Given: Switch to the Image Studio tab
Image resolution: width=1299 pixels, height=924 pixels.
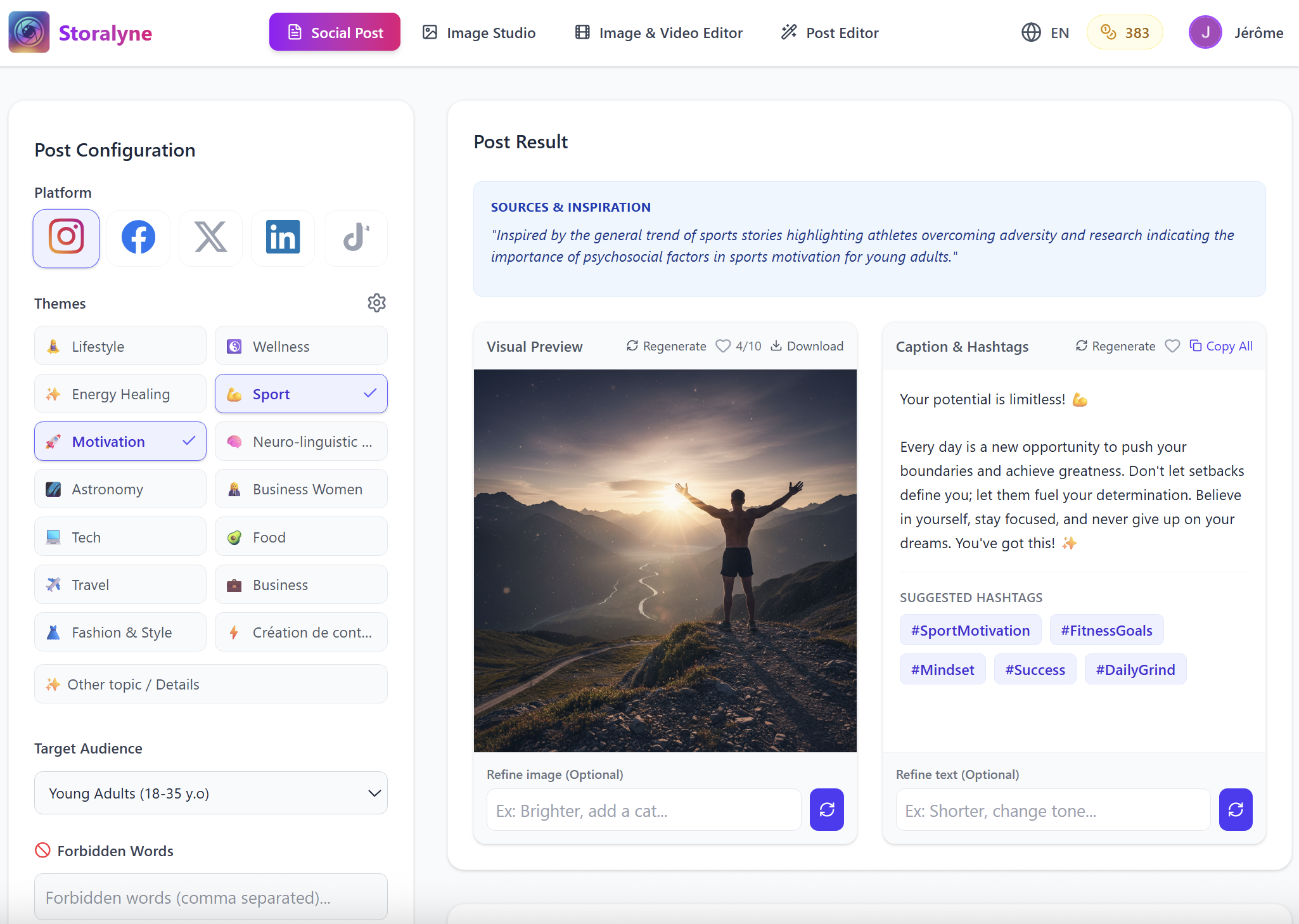Looking at the screenshot, I should (479, 32).
